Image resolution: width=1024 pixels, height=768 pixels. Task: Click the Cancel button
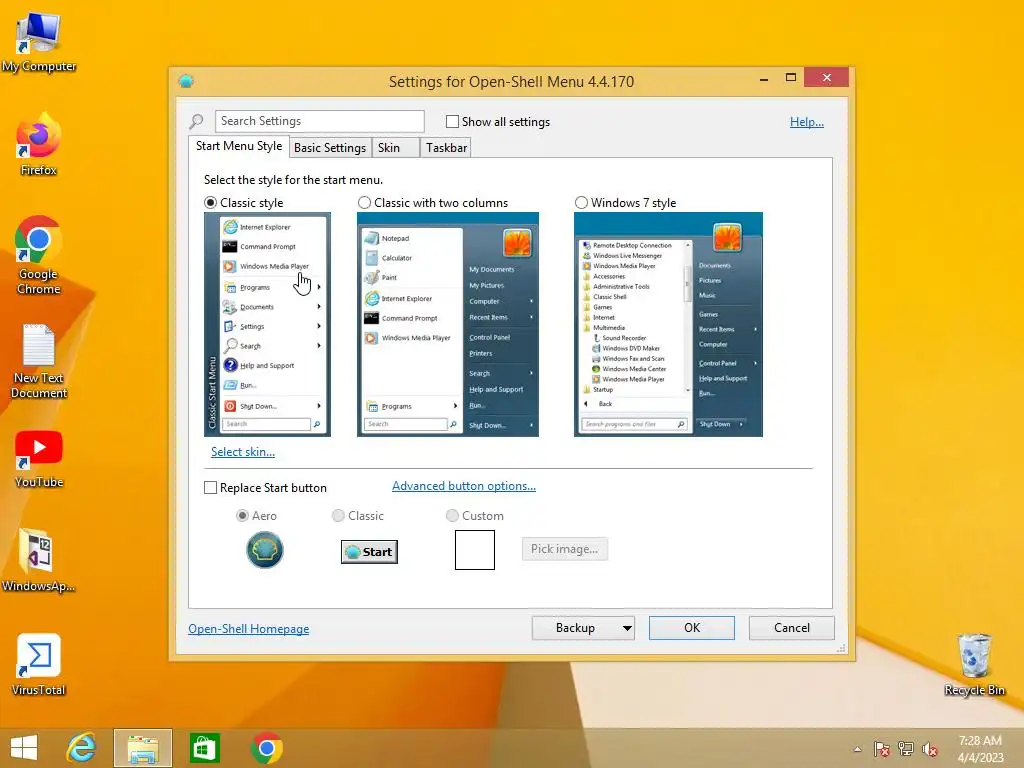point(792,628)
